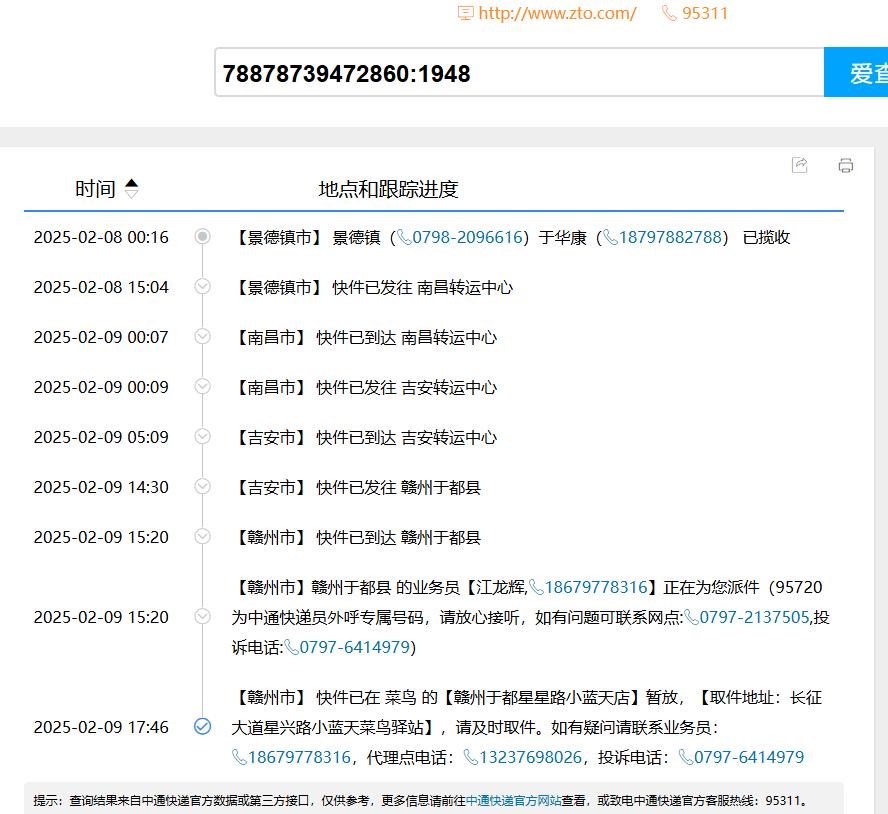Select text 快件已发往 赣州于都县
Screen dimensions: 888x814
tap(399, 487)
